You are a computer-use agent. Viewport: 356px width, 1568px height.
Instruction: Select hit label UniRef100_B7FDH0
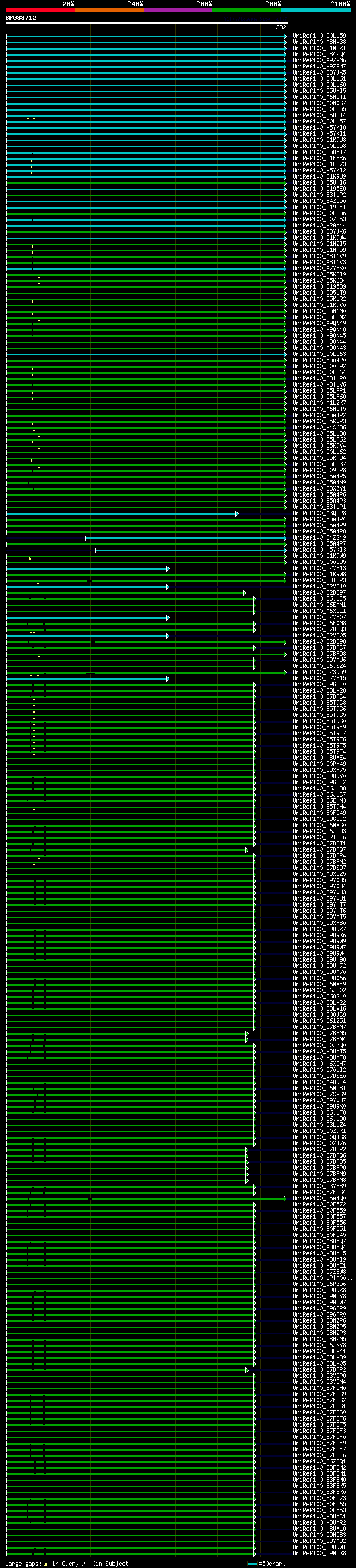pos(319,1388)
